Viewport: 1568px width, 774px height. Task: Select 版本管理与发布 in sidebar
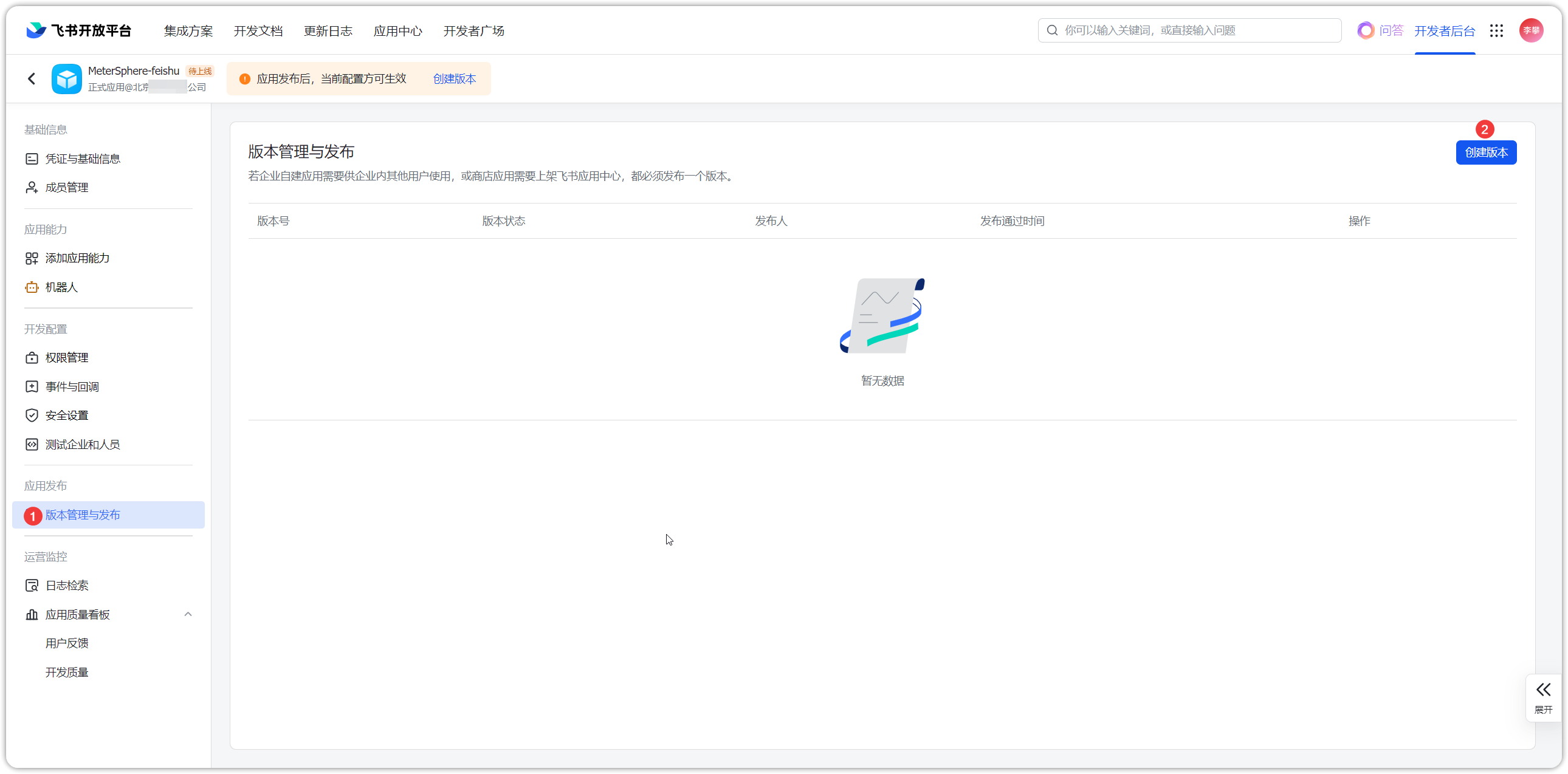pyautogui.click(x=108, y=515)
